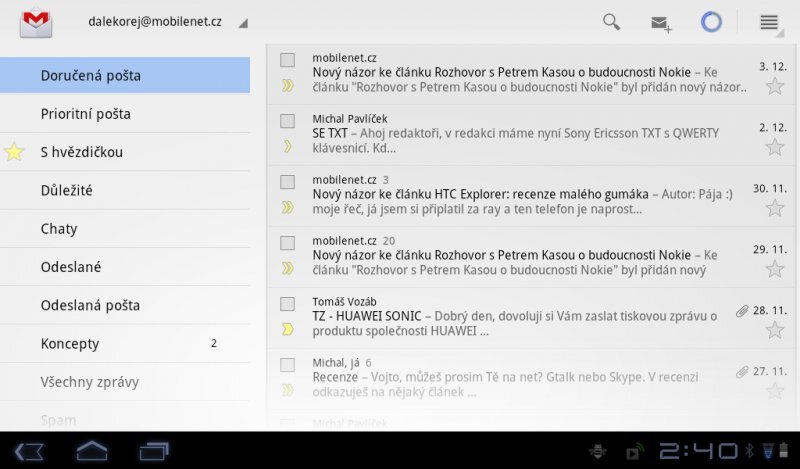Open the overflow menu icon
This screenshot has height=469, width=800.
pyautogui.click(x=769, y=22)
